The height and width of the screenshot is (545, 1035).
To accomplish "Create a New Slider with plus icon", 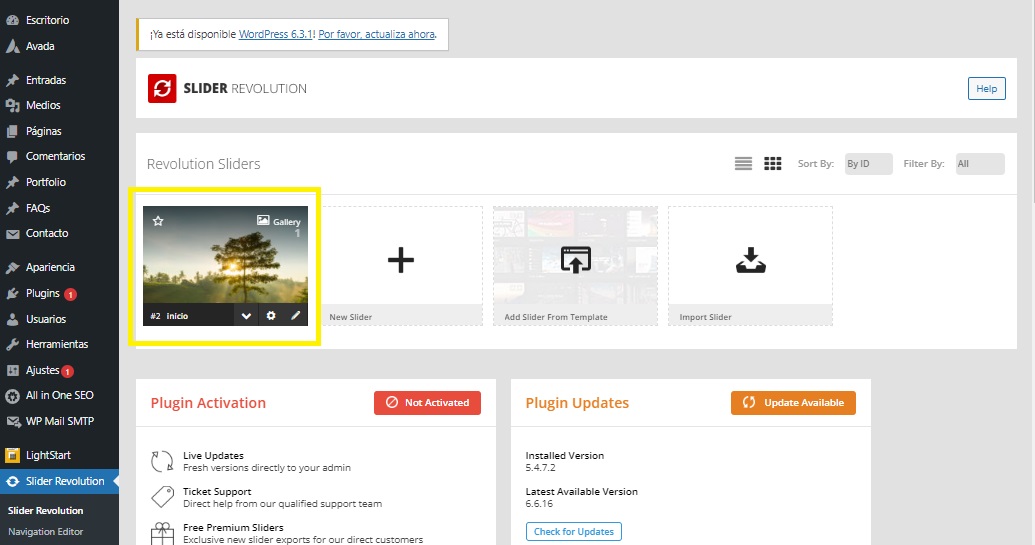I will [401, 260].
